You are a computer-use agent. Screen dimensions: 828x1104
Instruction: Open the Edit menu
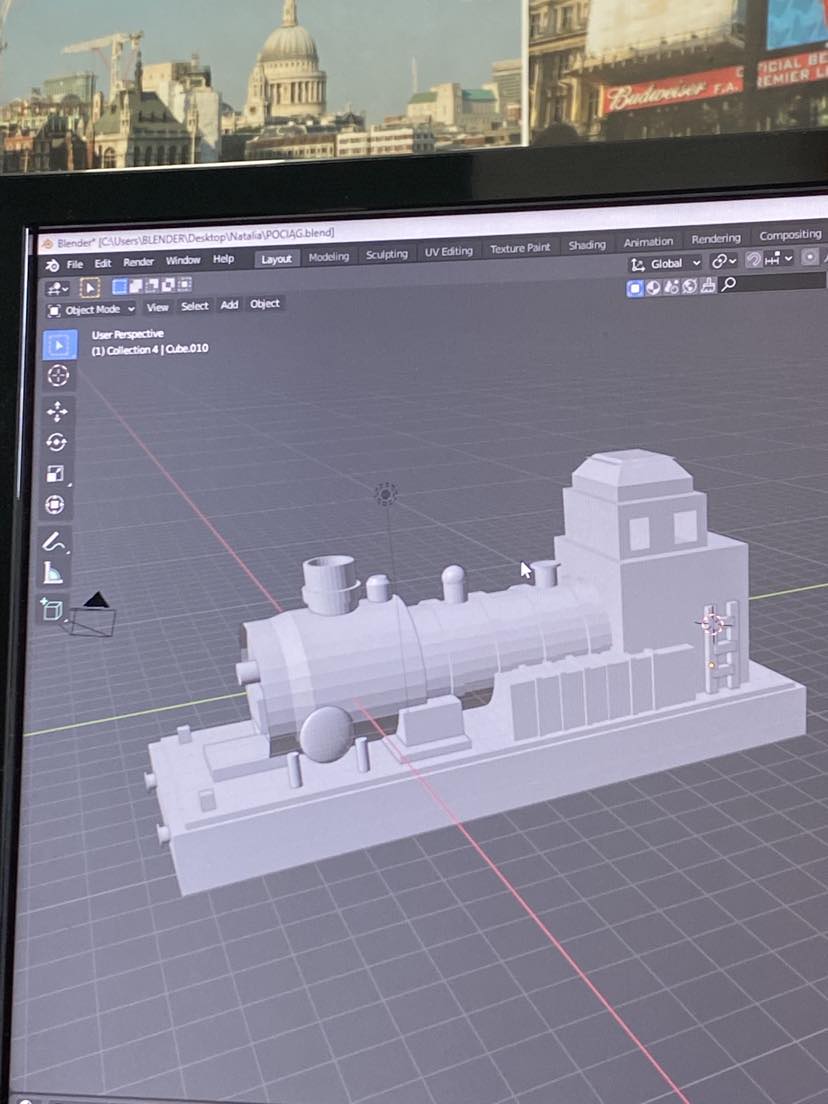pyautogui.click(x=103, y=263)
